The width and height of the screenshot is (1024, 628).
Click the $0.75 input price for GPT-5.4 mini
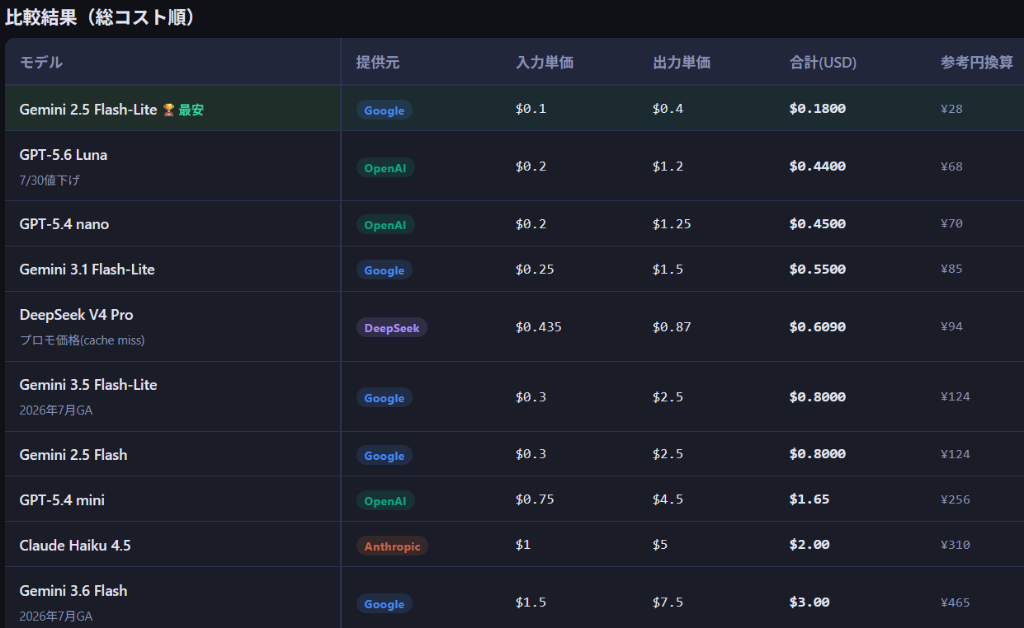[x=534, y=499]
